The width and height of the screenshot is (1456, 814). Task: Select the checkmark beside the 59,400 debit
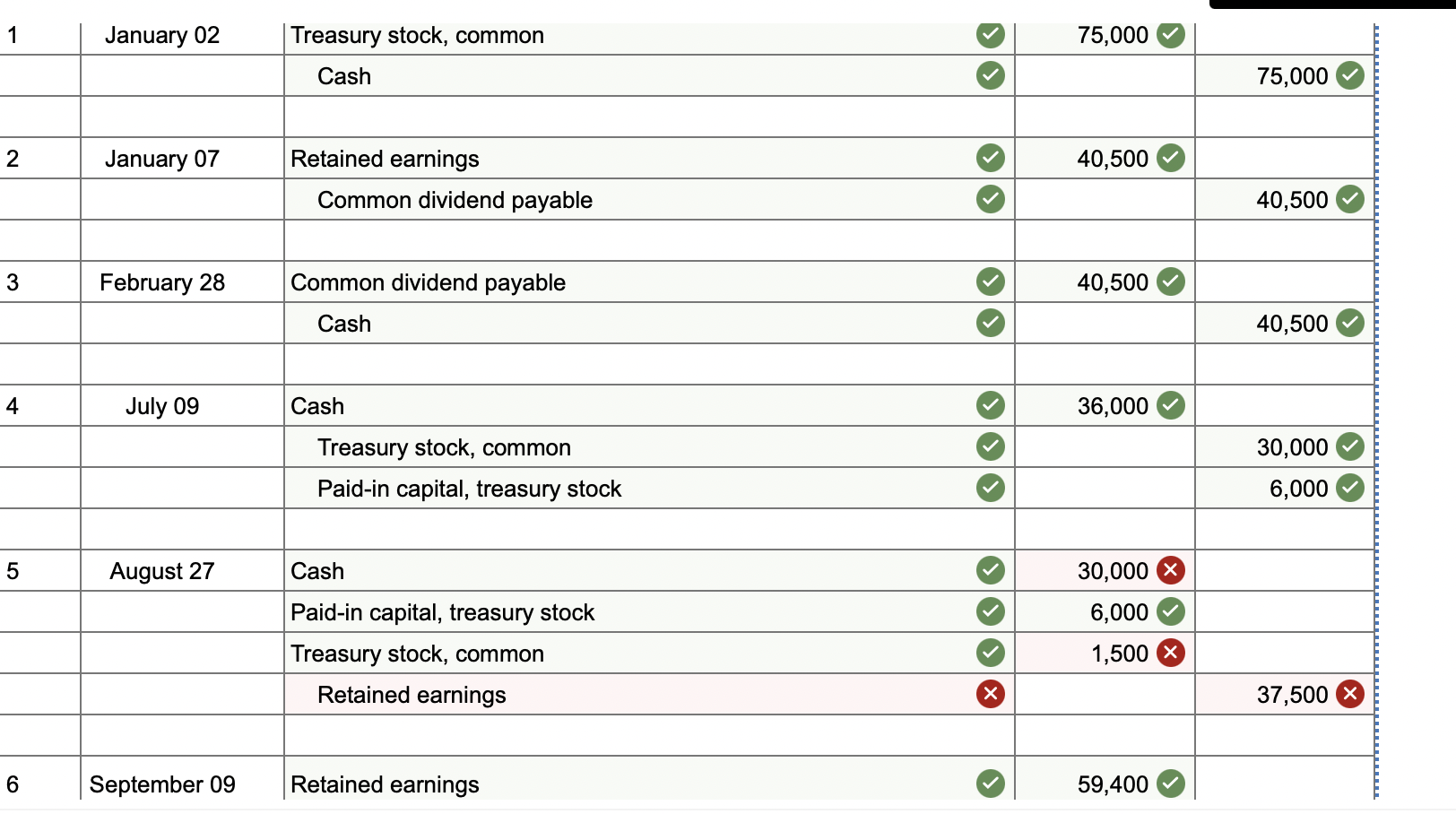point(1171,784)
